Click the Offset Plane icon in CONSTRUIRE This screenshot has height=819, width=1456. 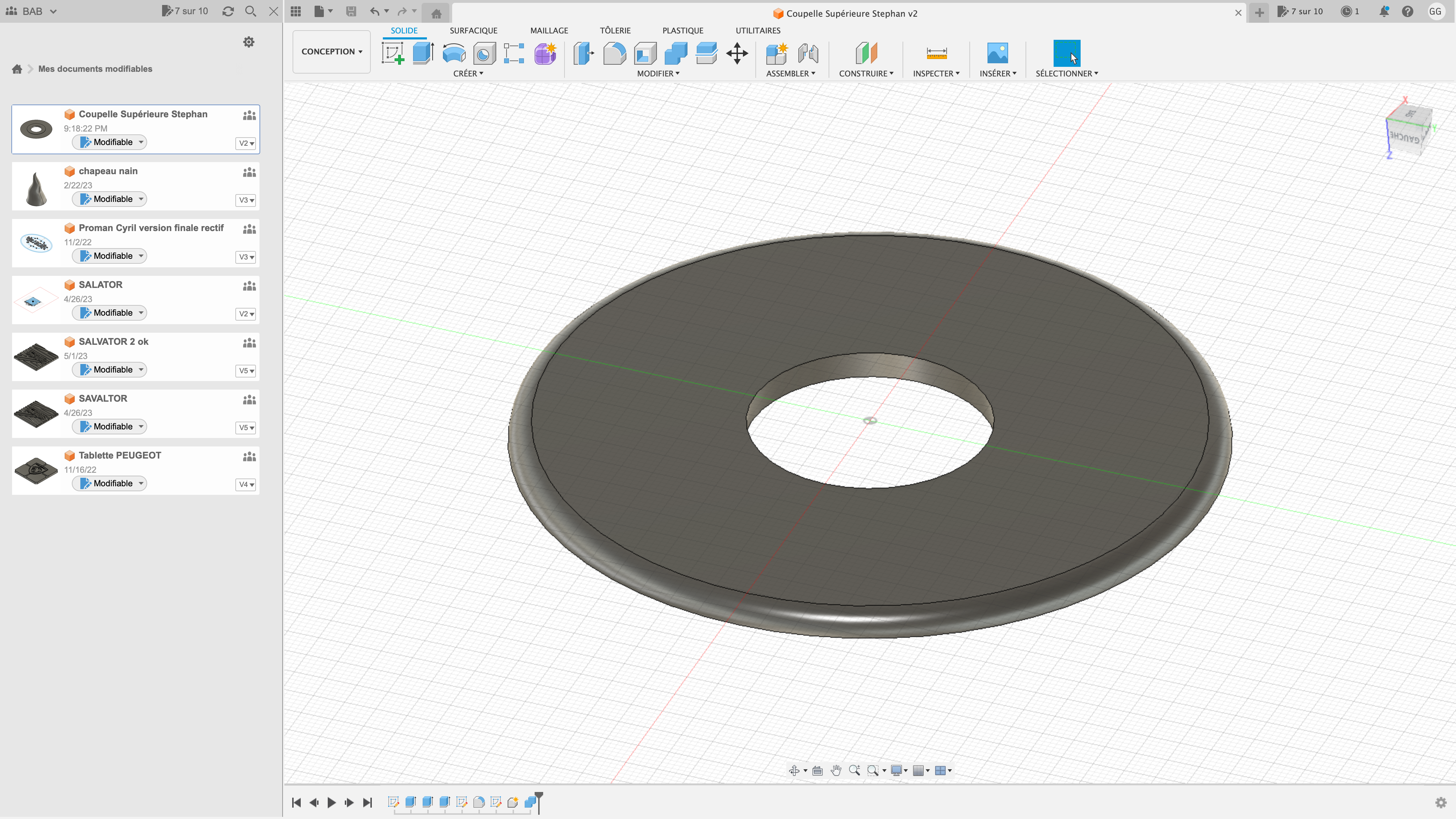point(866,53)
